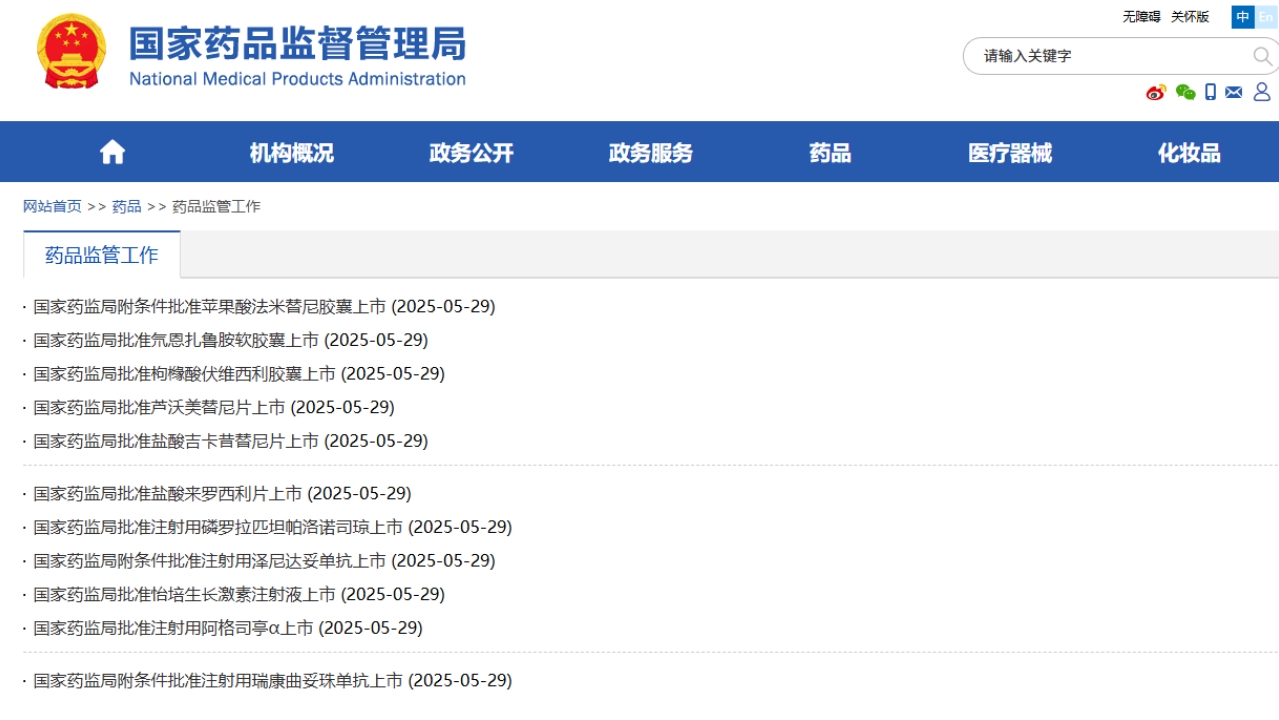
Task: Open the Weibo social icon
Action: pyautogui.click(x=1156, y=92)
